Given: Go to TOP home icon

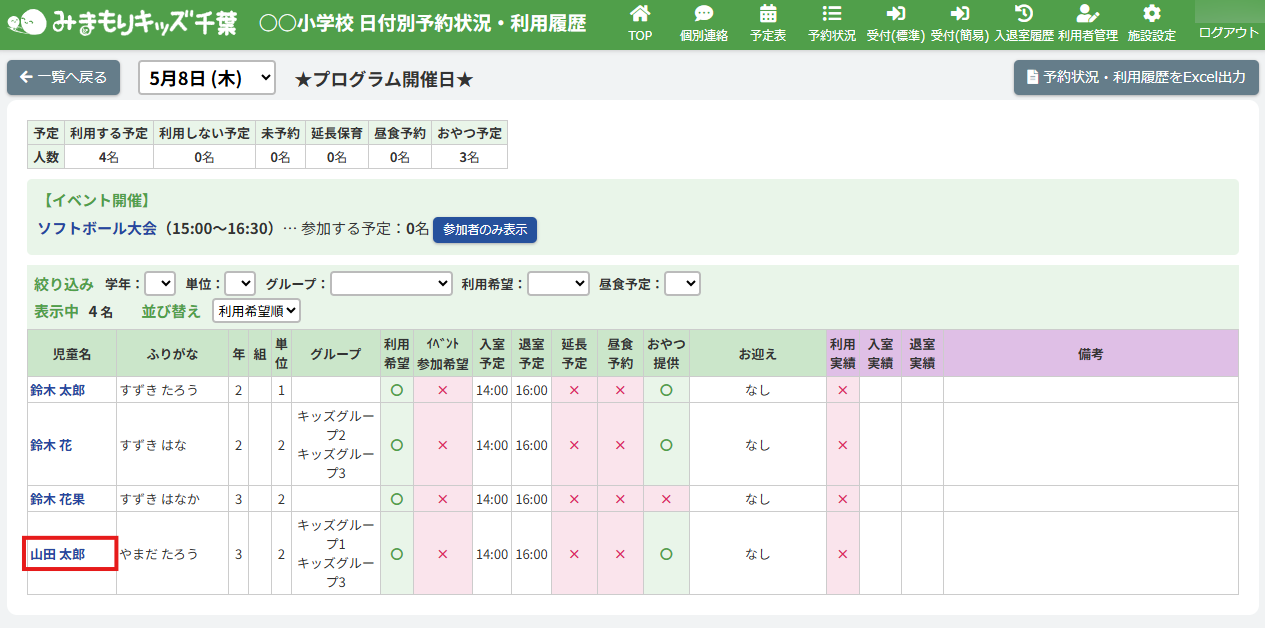Looking at the screenshot, I should [640, 14].
